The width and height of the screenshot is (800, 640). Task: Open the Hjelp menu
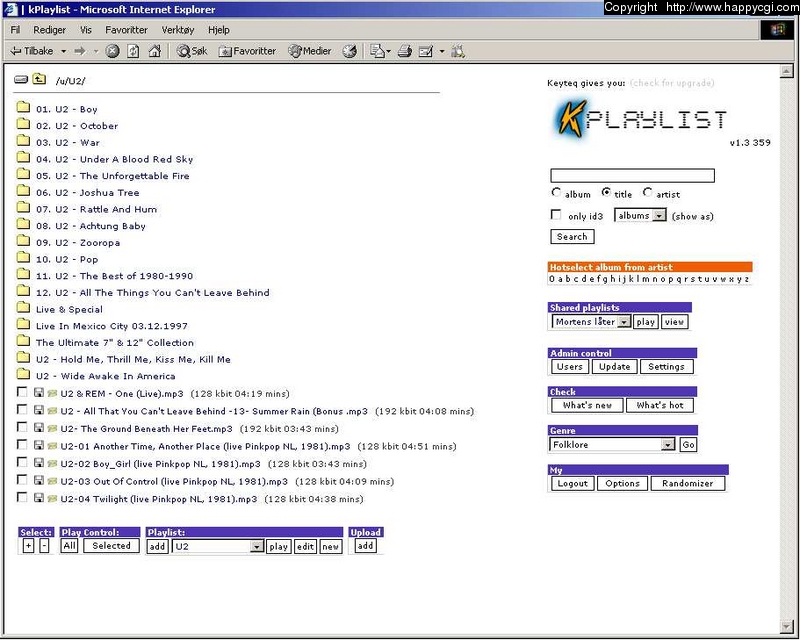(x=219, y=30)
